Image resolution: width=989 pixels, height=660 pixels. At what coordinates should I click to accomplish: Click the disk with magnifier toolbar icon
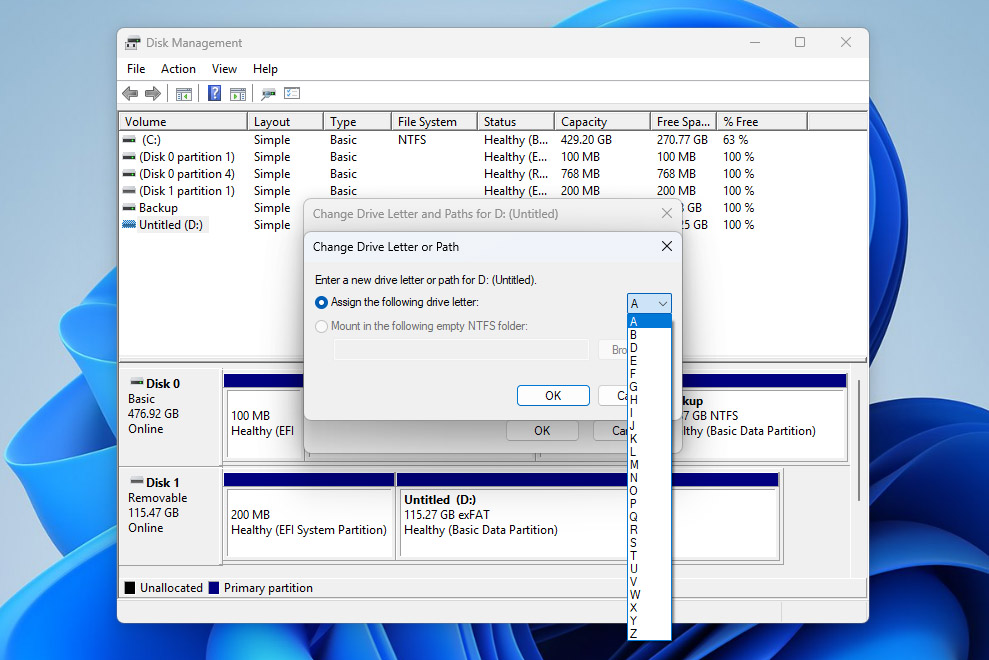click(x=268, y=94)
